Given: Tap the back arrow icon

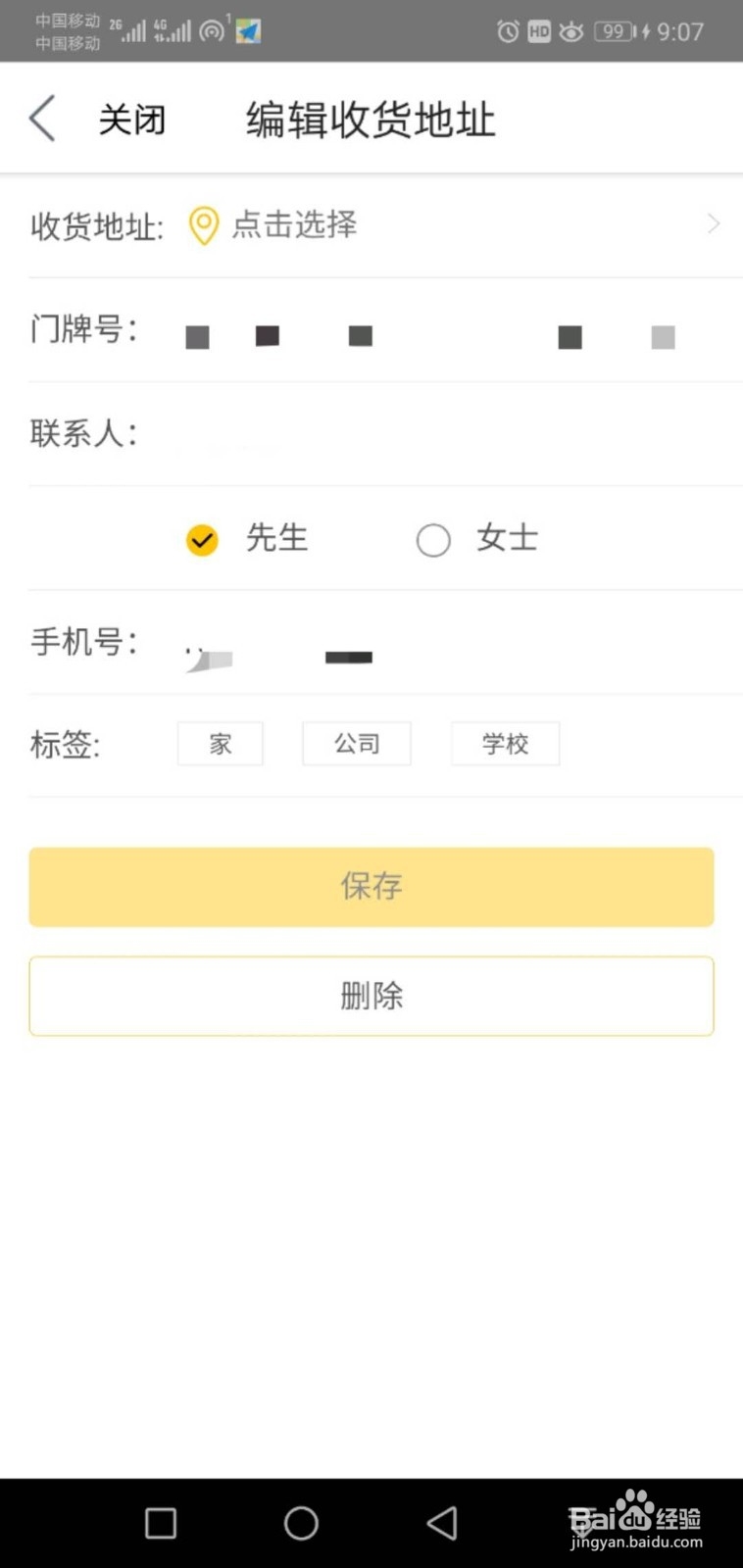Looking at the screenshot, I should (42, 119).
